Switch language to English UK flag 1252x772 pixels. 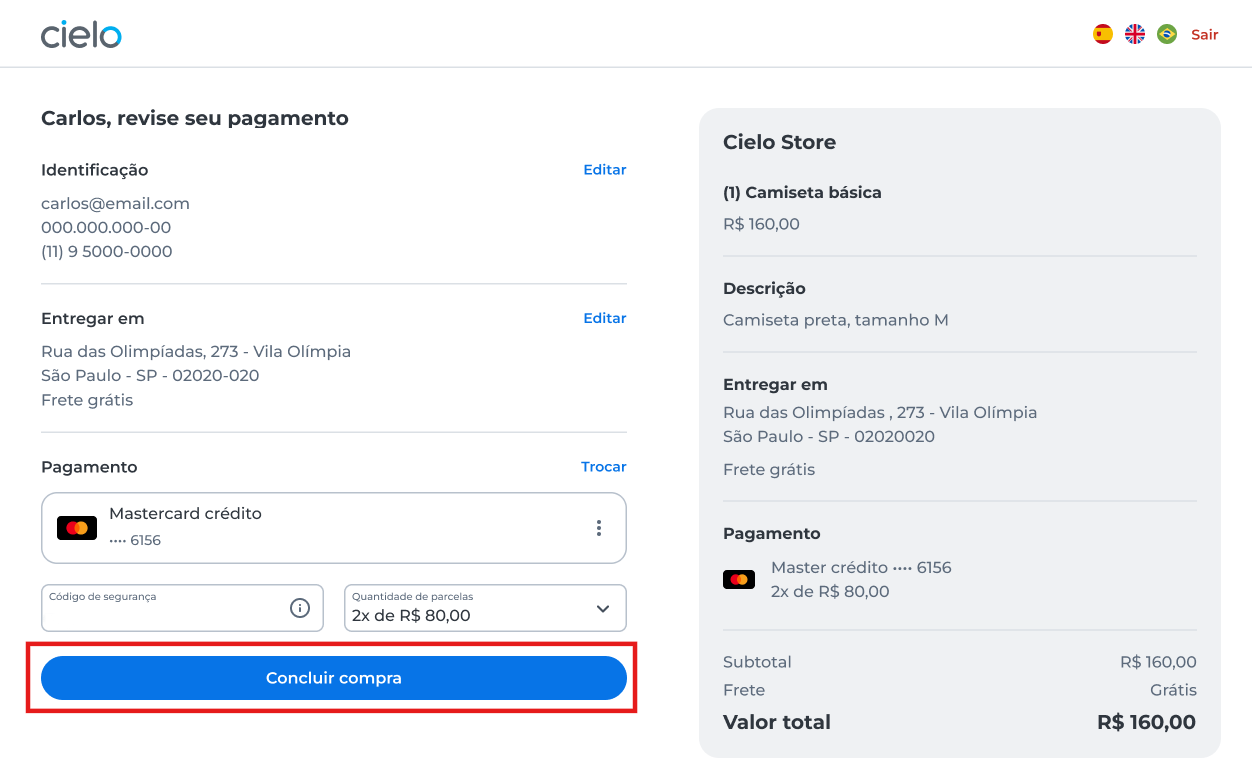1135,34
